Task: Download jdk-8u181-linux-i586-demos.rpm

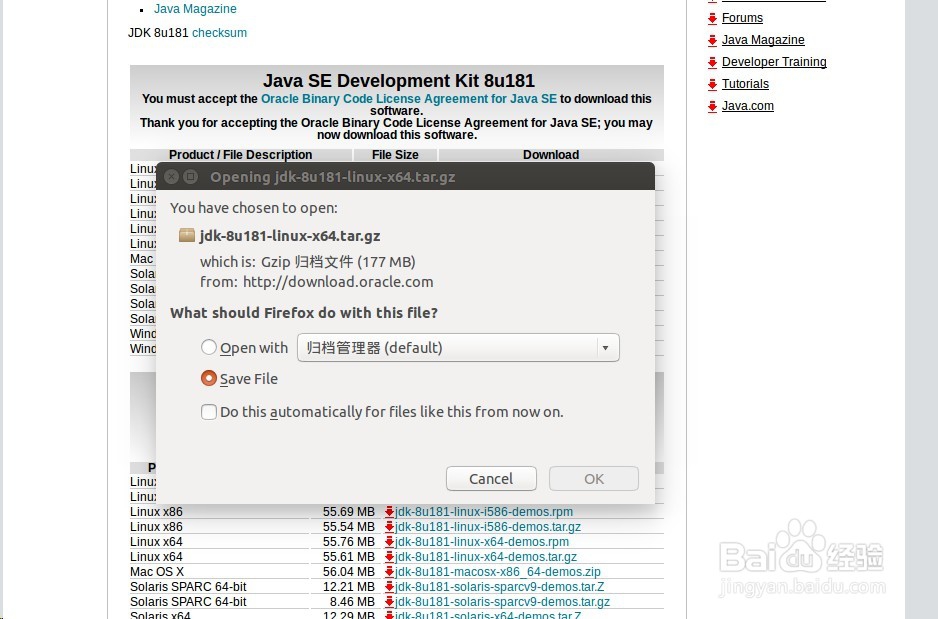Action: coord(484,512)
